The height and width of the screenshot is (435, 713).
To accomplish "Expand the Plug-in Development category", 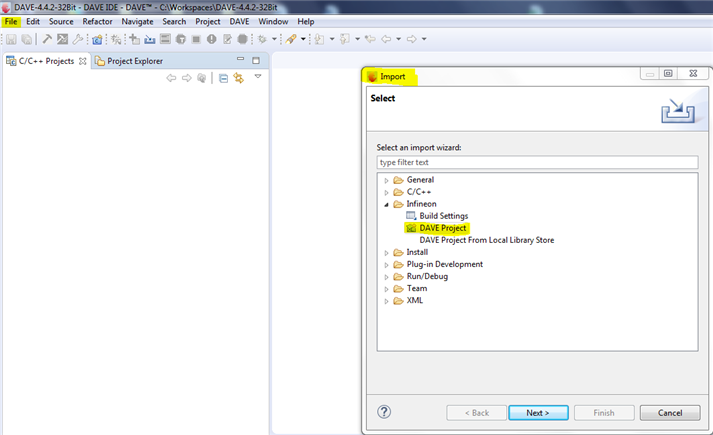I will (x=387, y=264).
